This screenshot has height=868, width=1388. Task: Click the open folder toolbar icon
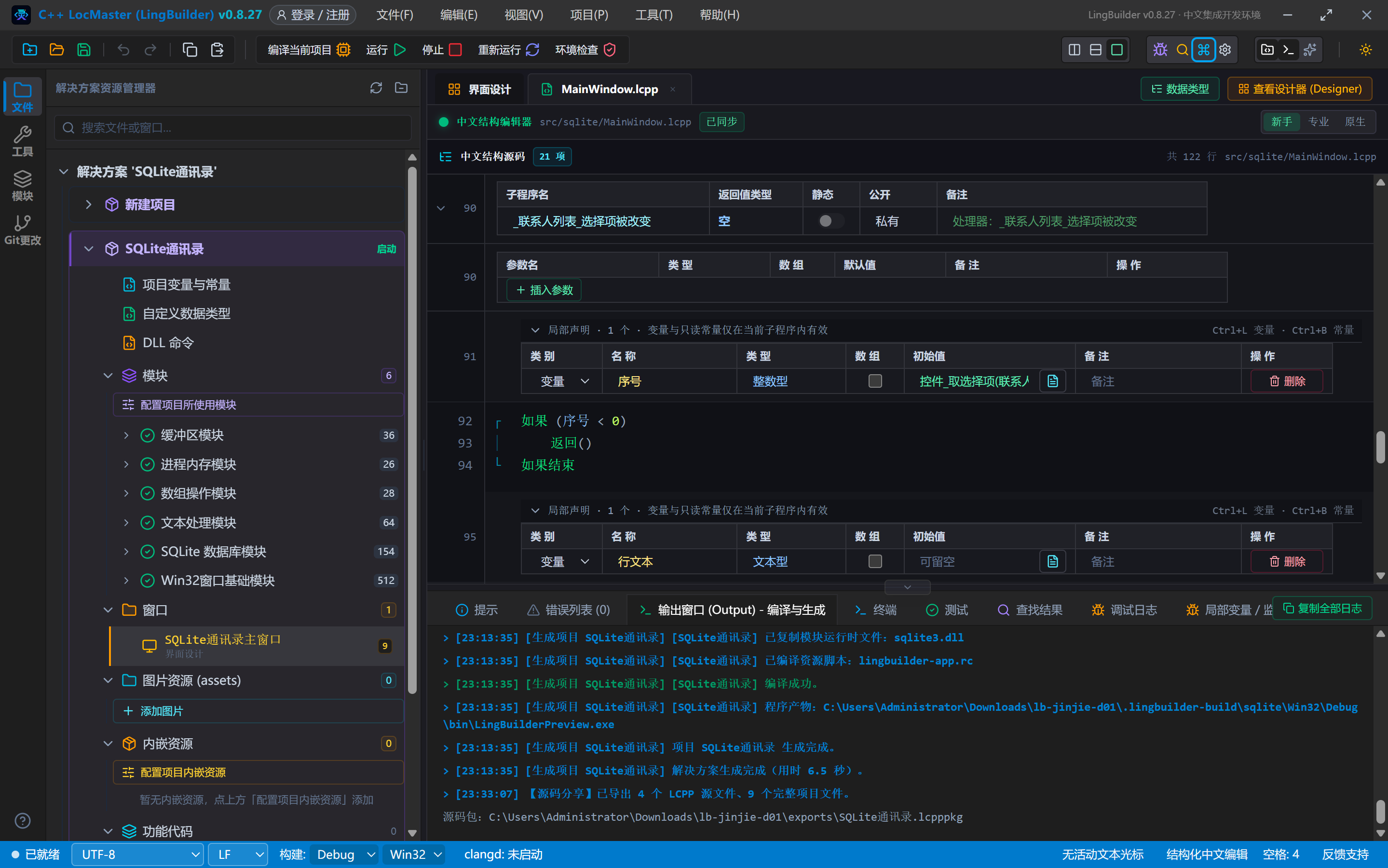click(56, 50)
